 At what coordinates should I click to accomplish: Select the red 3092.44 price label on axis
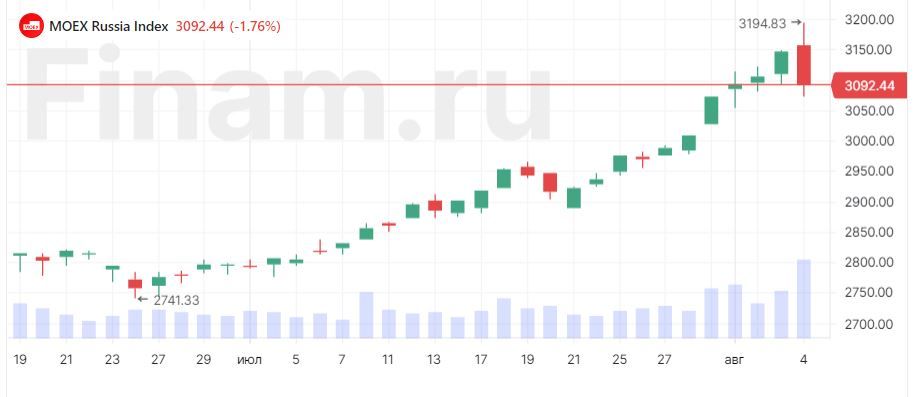point(869,86)
